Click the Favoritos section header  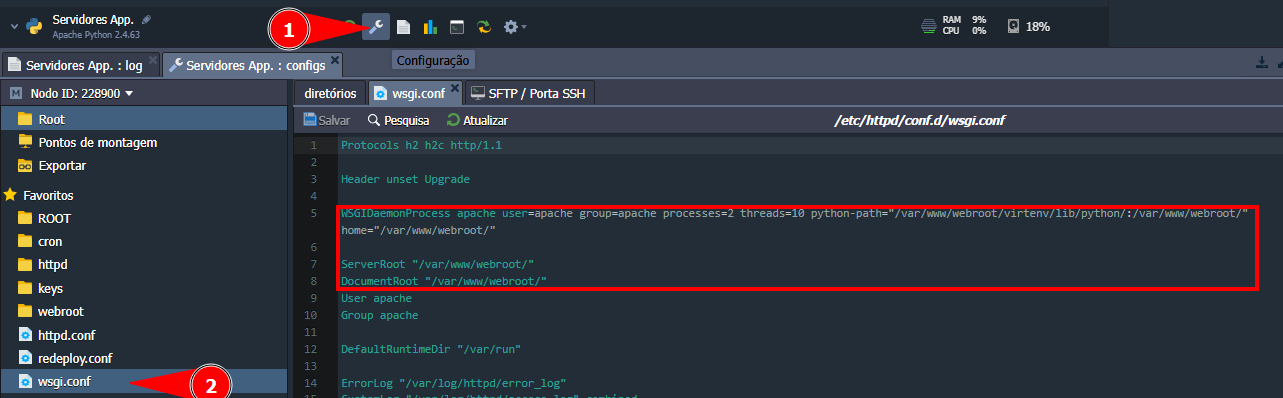(x=48, y=195)
